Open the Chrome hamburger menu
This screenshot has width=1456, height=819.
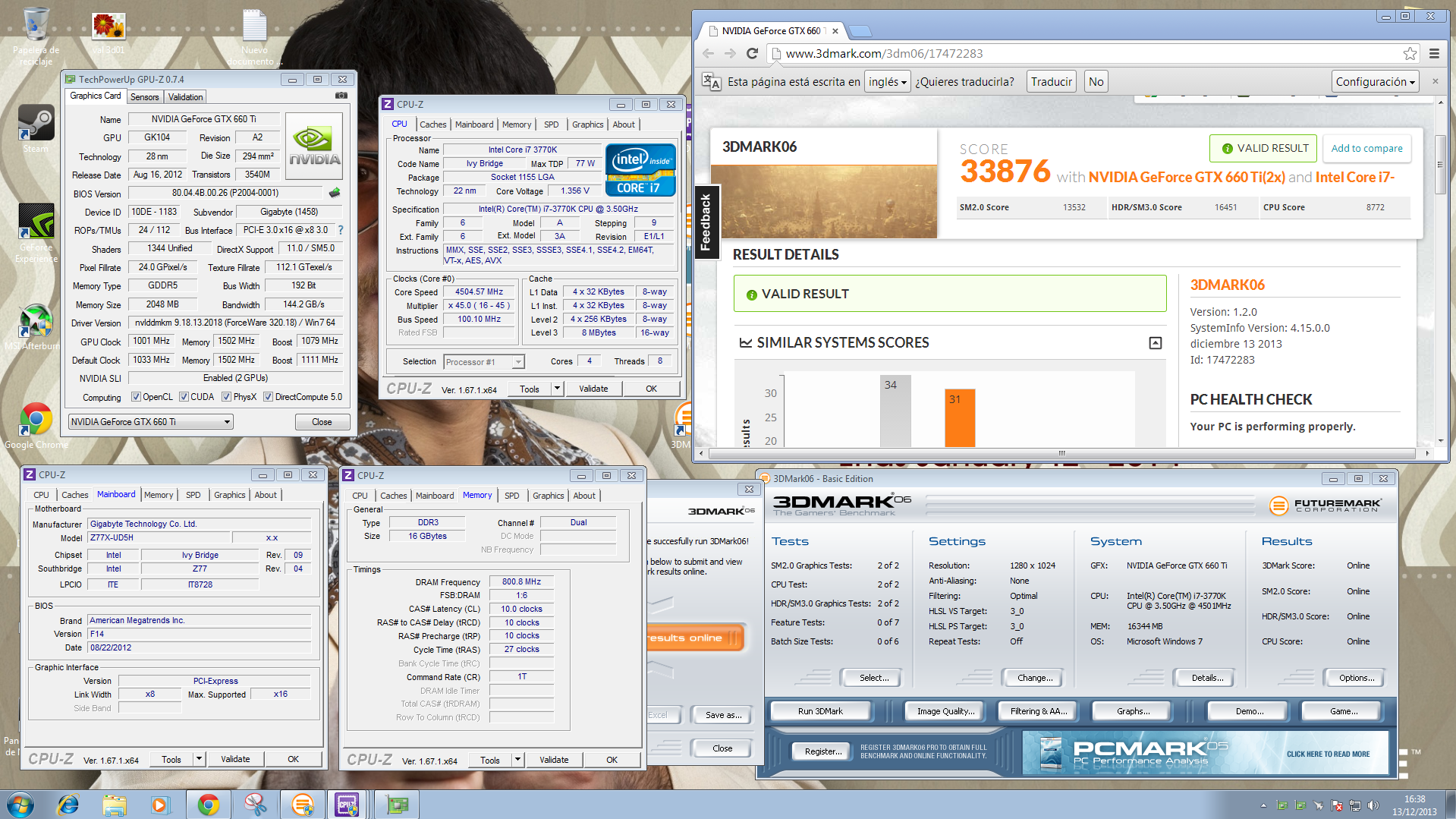(x=1434, y=53)
